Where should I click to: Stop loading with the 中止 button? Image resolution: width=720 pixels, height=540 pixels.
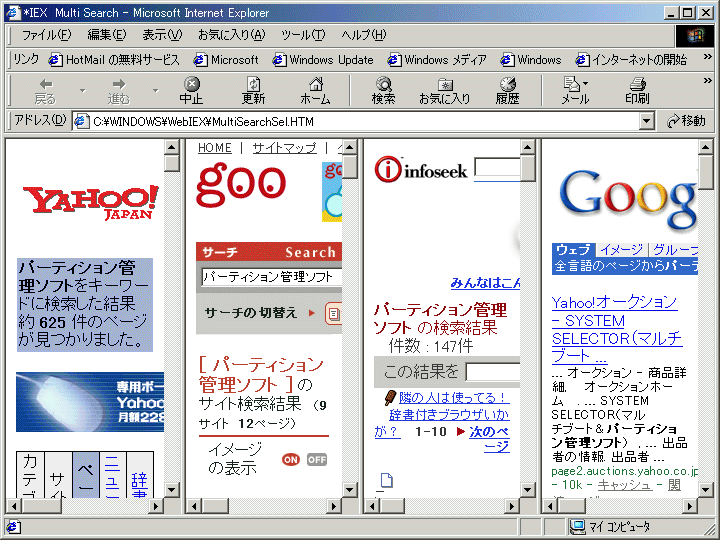point(191,91)
